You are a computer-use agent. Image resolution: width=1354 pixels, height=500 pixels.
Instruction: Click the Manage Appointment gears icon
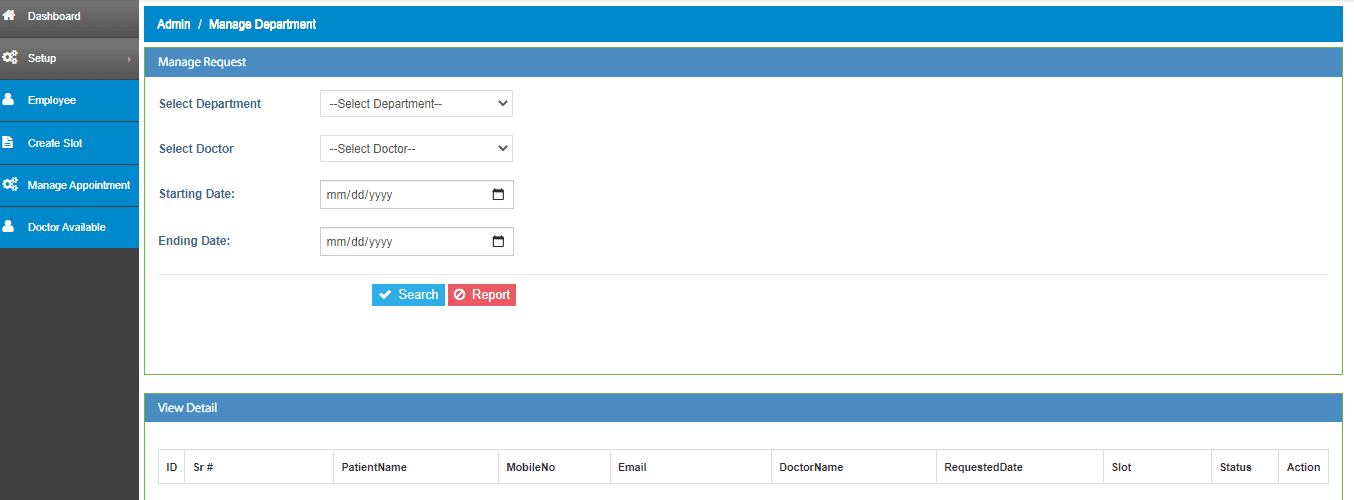click(x=9, y=185)
